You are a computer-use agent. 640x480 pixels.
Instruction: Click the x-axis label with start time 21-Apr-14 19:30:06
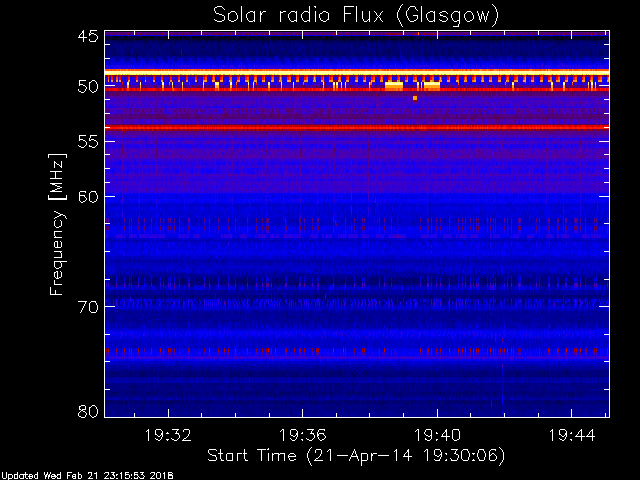tap(356, 456)
